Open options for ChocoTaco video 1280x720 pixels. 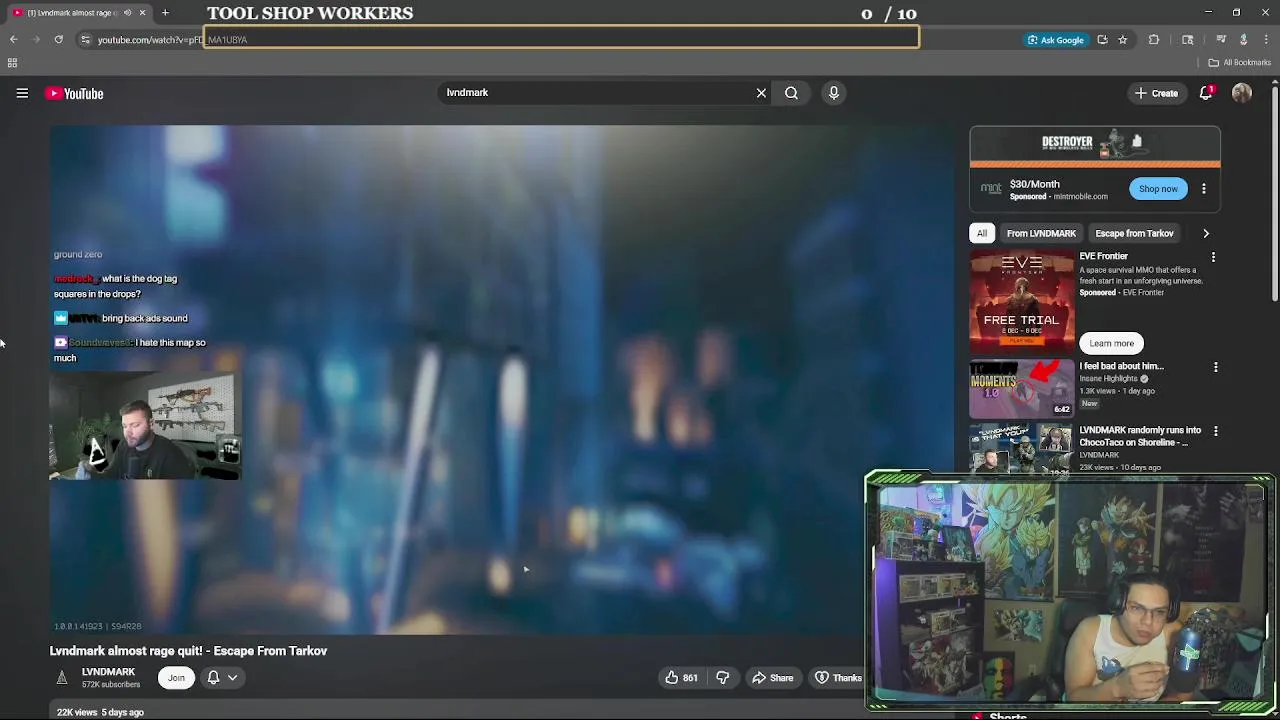point(1215,431)
